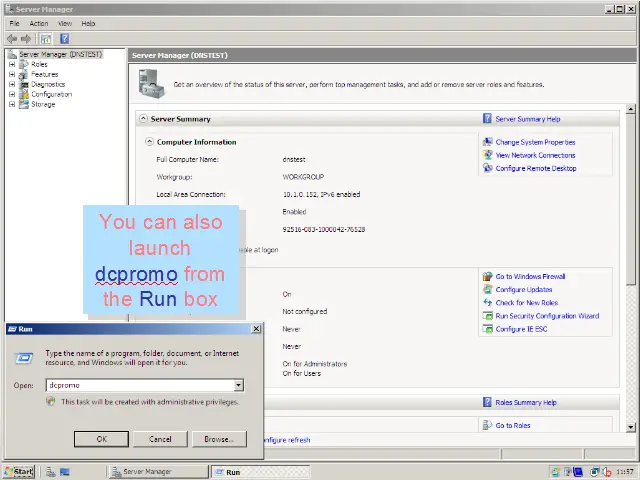The width and height of the screenshot is (640, 480).
Task: Click the Show Desktop quick launch icon
Action: pyautogui.click(x=64, y=472)
